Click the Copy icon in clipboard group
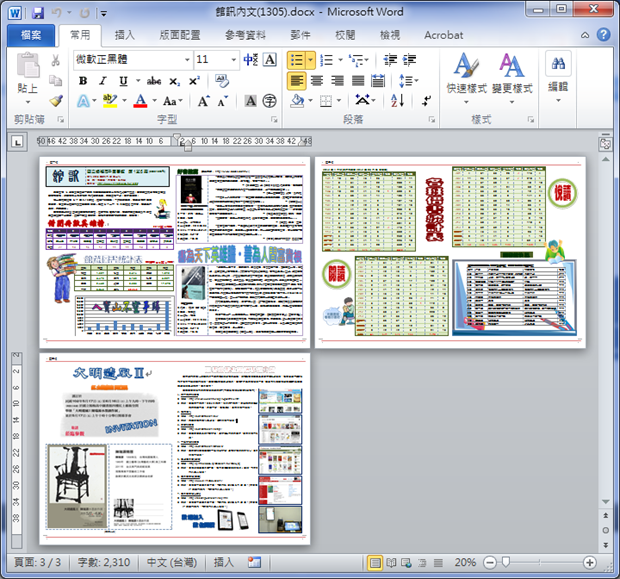This screenshot has height=579, width=620. coord(55,81)
